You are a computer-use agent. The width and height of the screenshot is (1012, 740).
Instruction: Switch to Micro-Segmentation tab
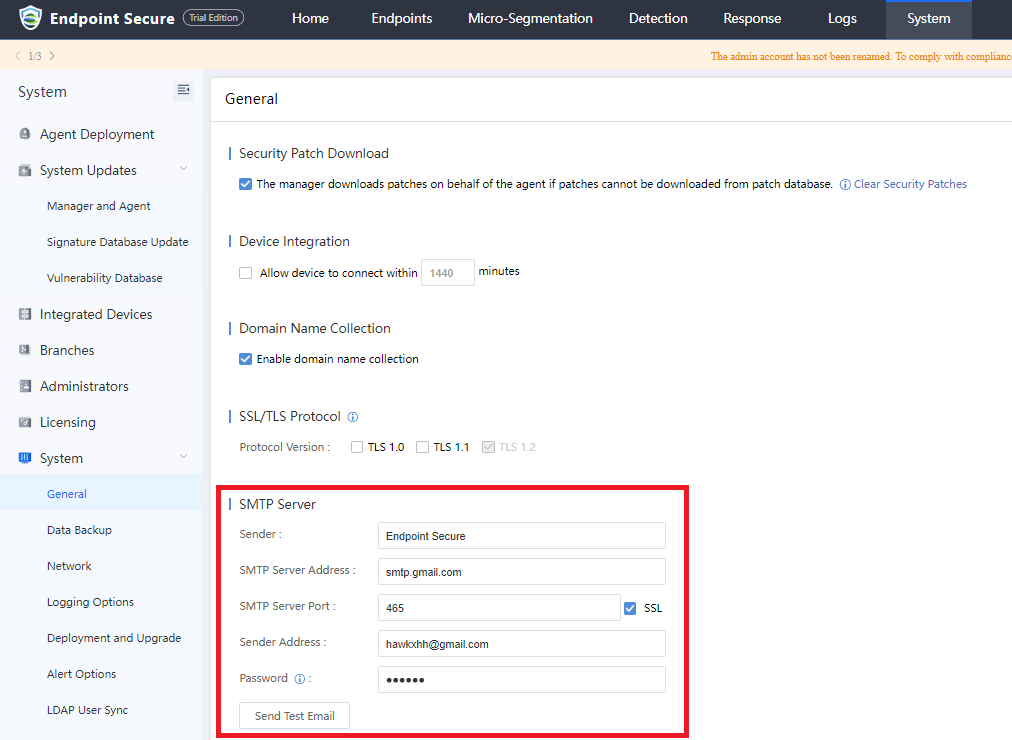tap(531, 19)
